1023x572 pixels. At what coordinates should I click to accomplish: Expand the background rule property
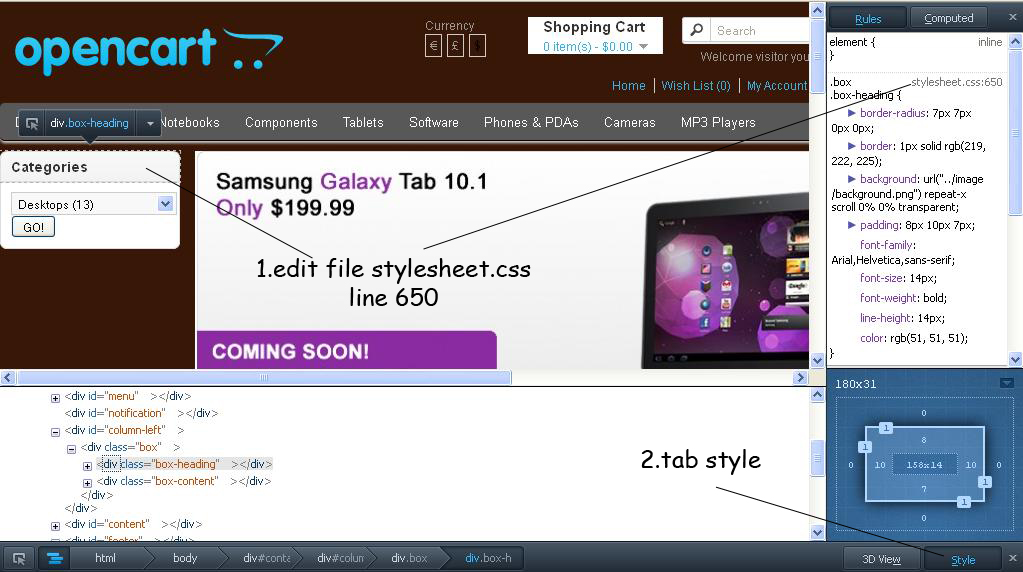point(851,179)
